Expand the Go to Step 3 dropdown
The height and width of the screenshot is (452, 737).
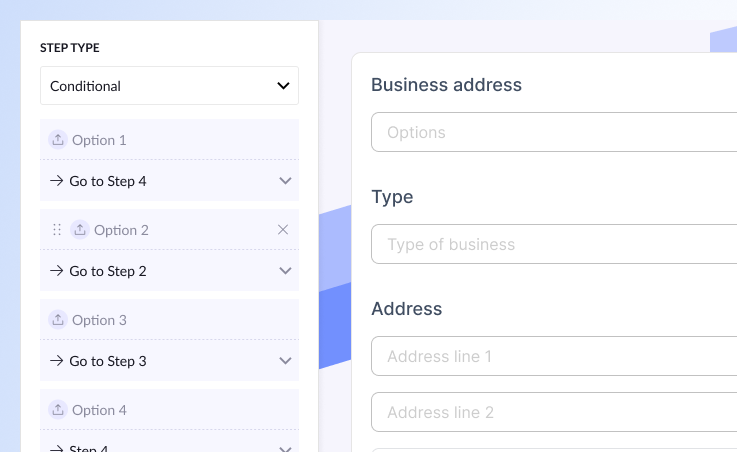285,361
